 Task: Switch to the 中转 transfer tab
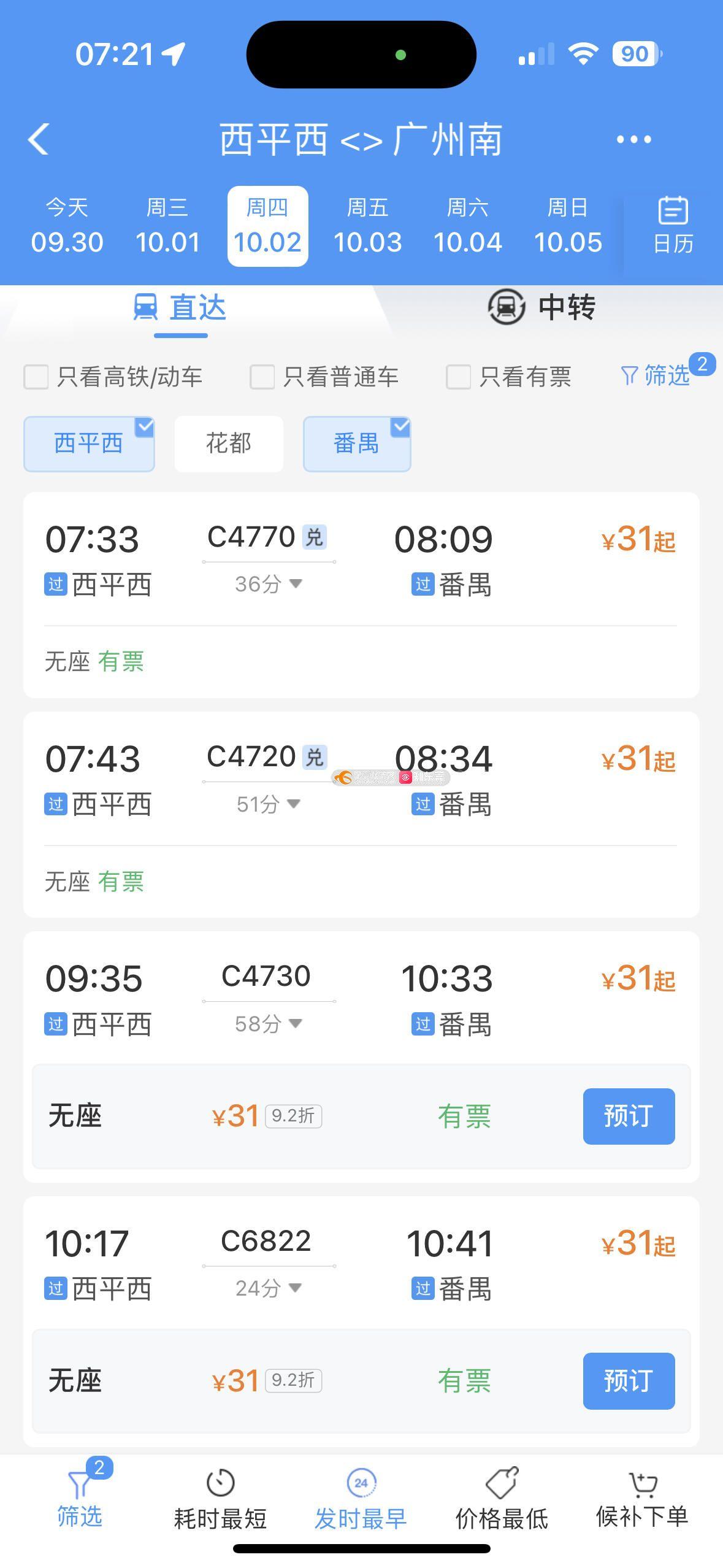click(x=542, y=307)
